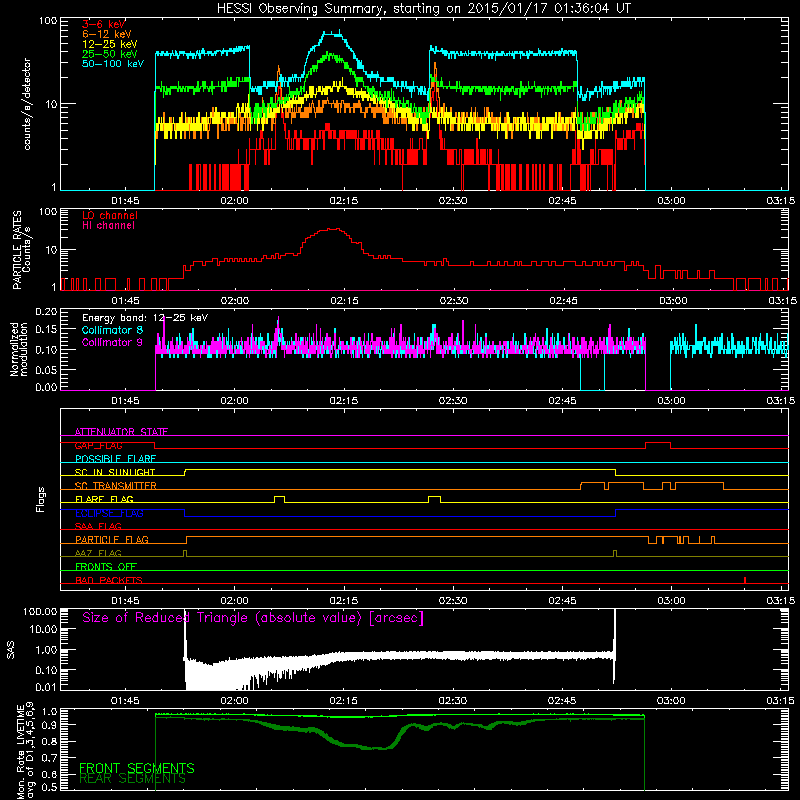Viewport: 800px width, 800px height.
Task: Click the FRONT SEGMENTS legend label
Action: 137,768
